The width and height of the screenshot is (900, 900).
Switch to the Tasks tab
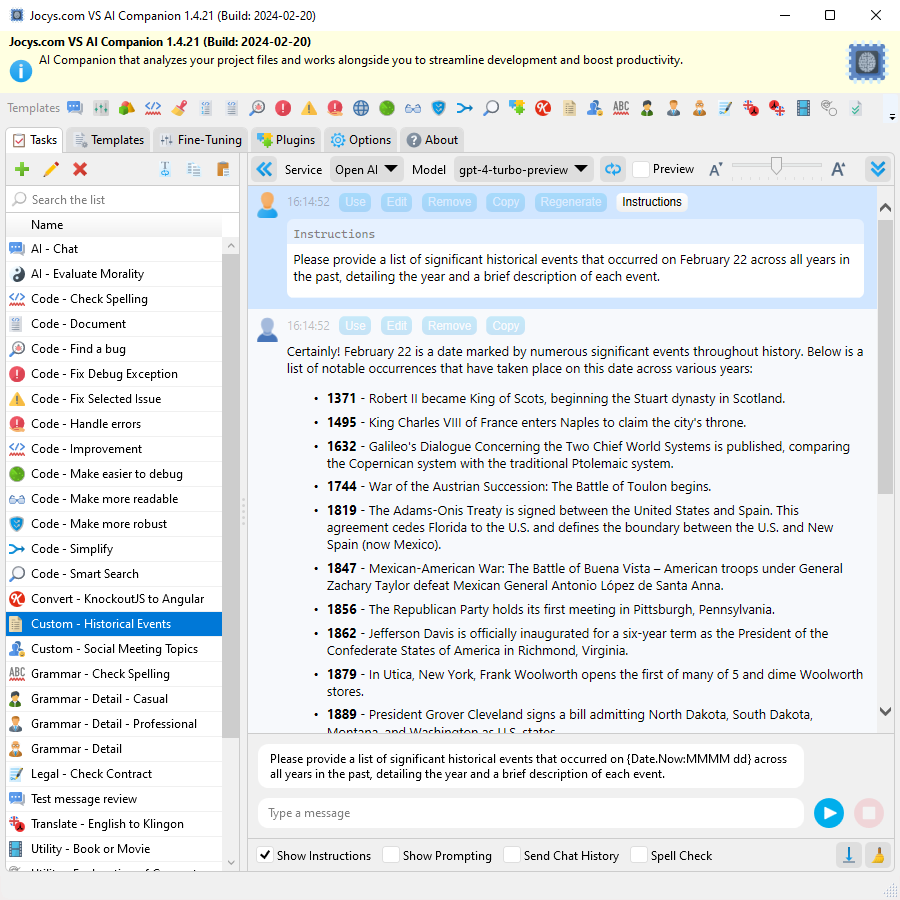[36, 139]
